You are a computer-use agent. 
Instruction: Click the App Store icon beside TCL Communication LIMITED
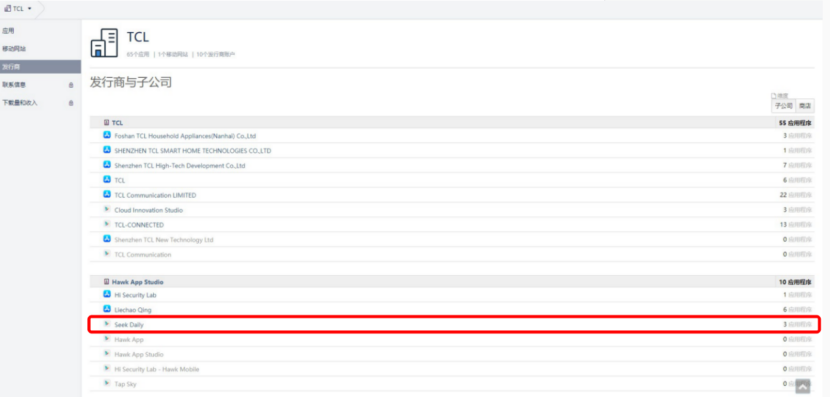pos(107,195)
